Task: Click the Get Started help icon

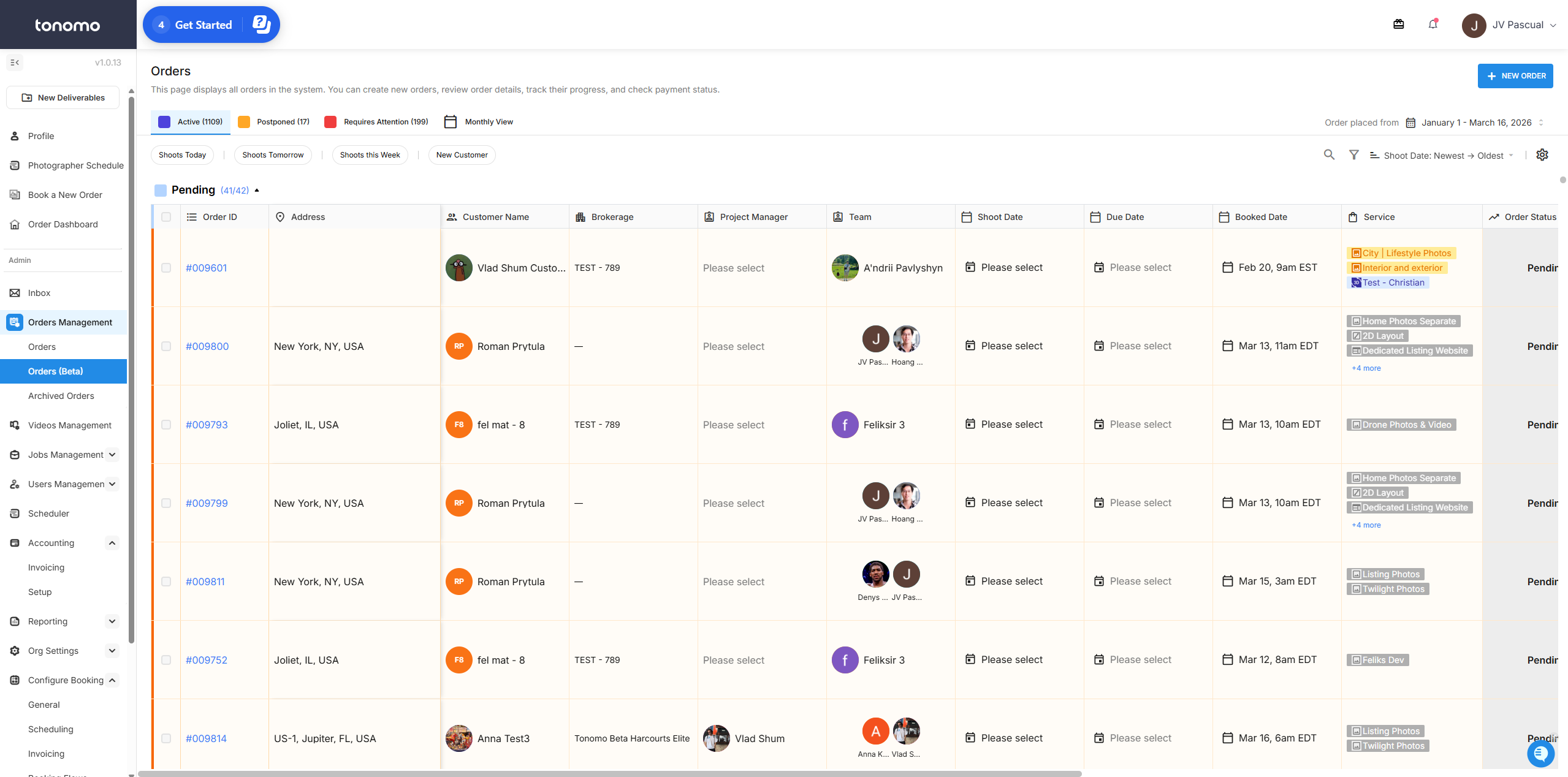Action: (261, 25)
